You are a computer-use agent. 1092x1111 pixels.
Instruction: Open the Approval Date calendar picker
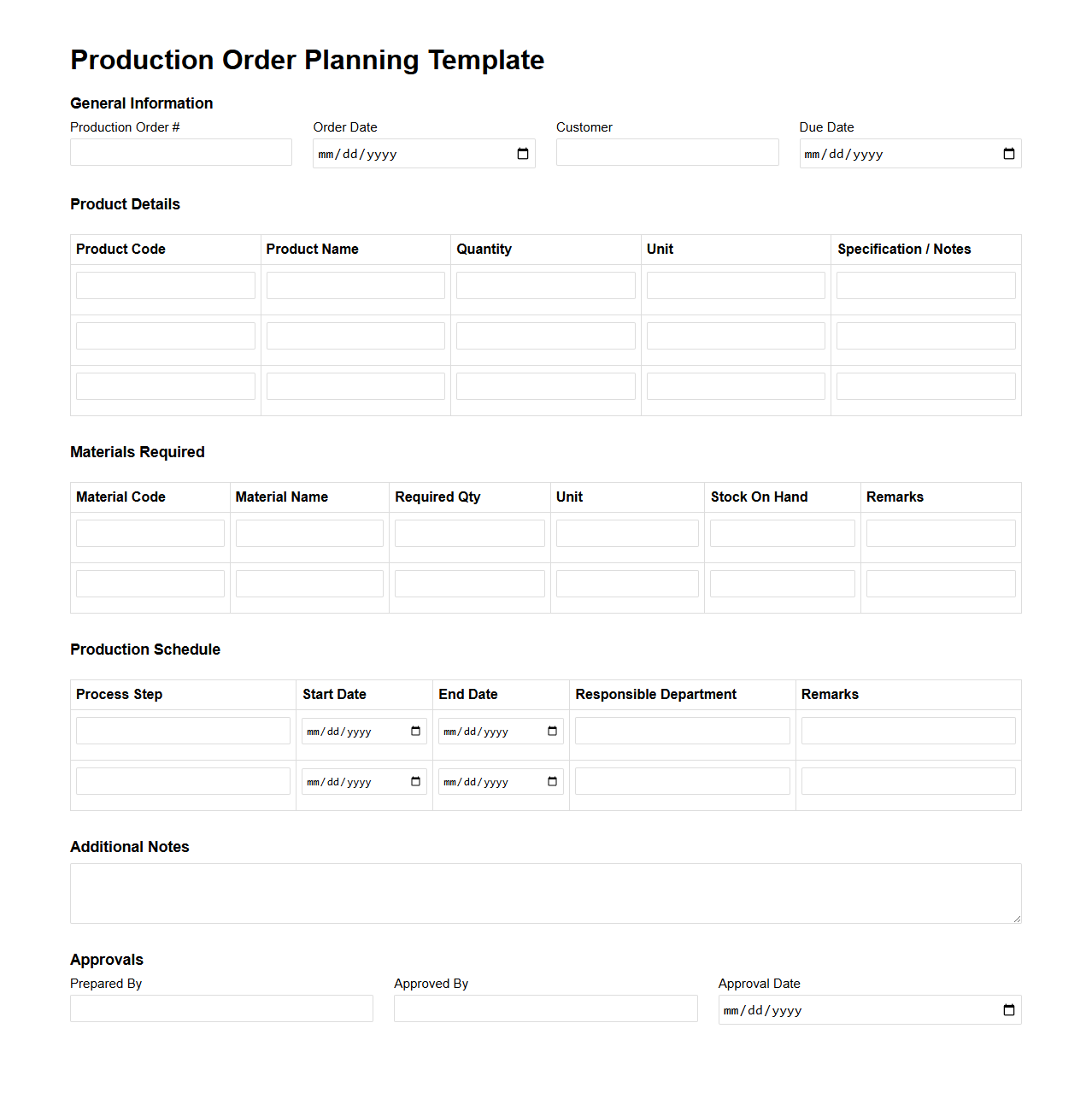coord(1008,1010)
